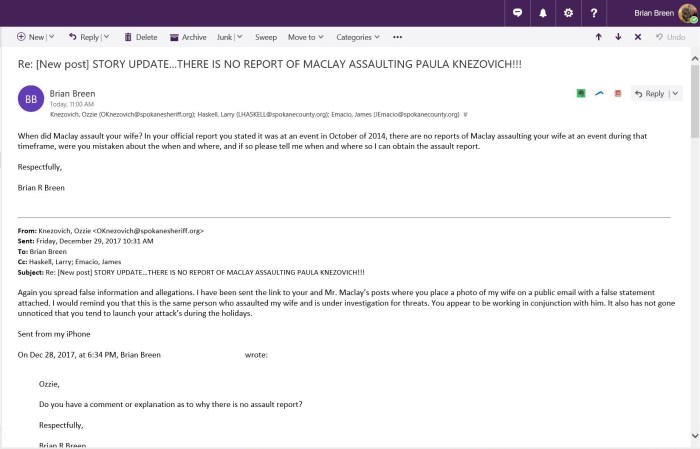
Task: Archive this email
Action: coord(188,37)
